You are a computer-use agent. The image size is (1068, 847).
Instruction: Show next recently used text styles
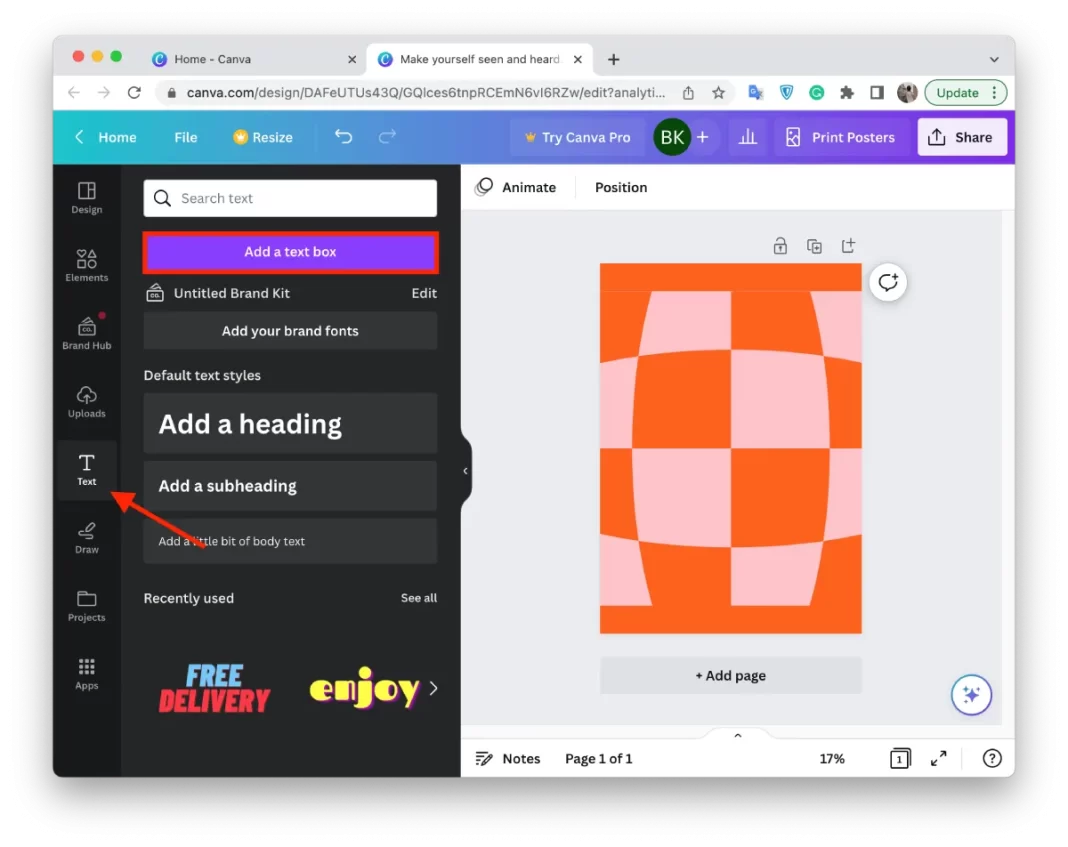pyautogui.click(x=433, y=688)
